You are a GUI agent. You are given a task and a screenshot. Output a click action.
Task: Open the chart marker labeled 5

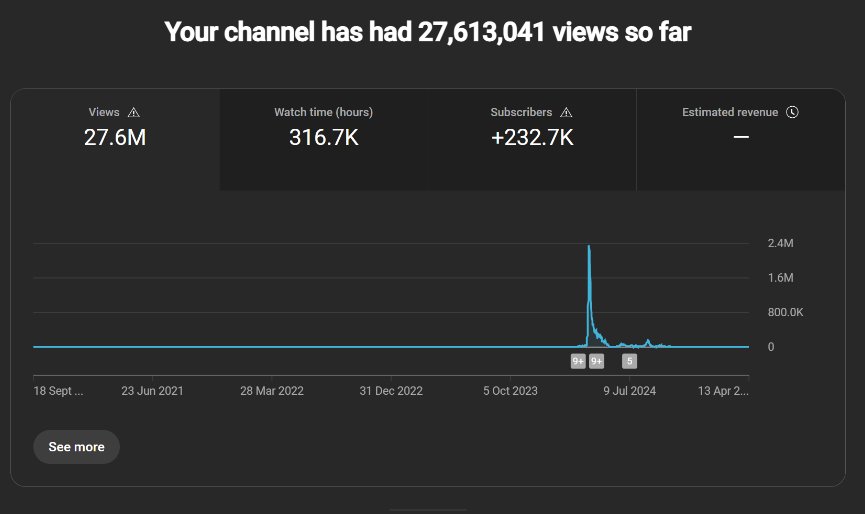[629, 361]
